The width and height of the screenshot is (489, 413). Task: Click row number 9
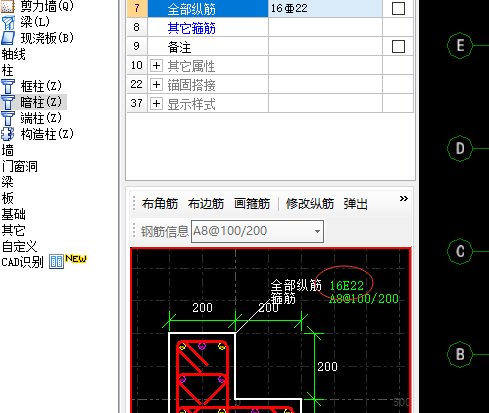tap(137, 46)
